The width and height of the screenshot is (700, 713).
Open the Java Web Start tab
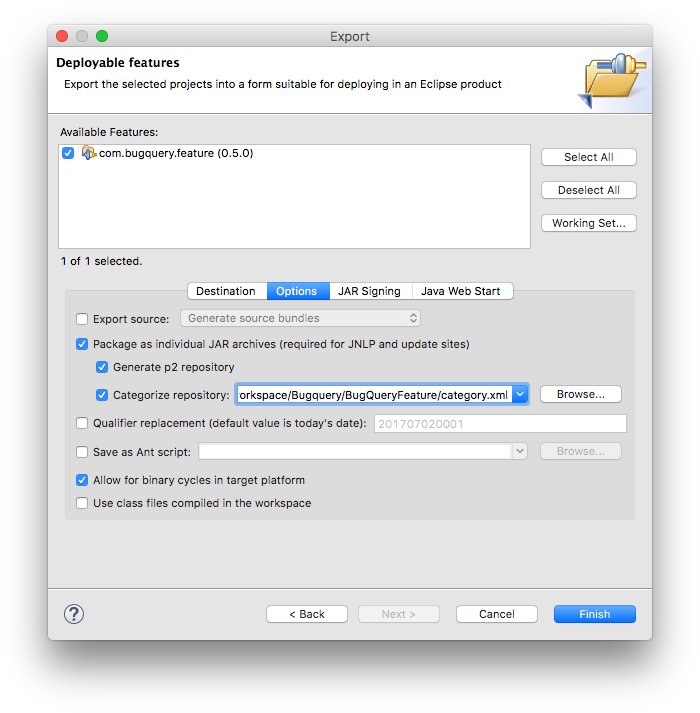(x=461, y=291)
